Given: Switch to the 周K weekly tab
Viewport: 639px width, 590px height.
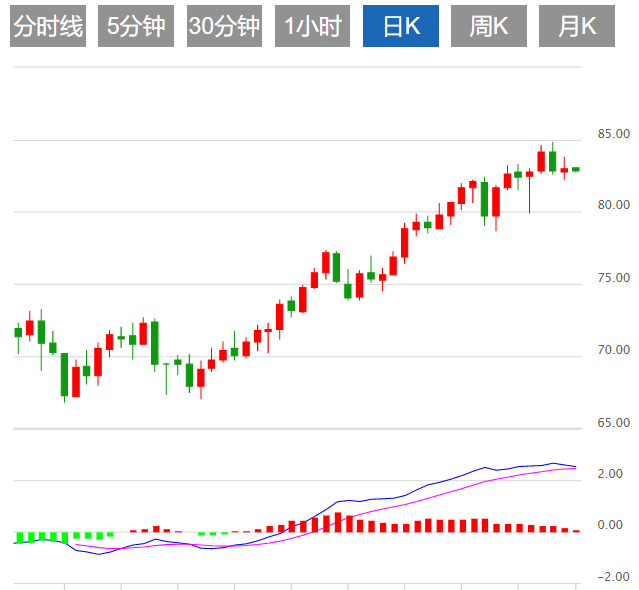Looking at the screenshot, I should click(489, 26).
